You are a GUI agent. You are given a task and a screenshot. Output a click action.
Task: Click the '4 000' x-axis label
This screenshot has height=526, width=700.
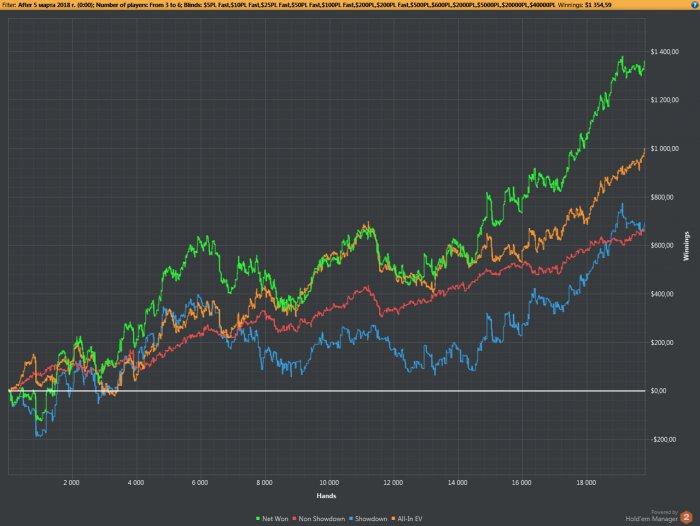136,483
